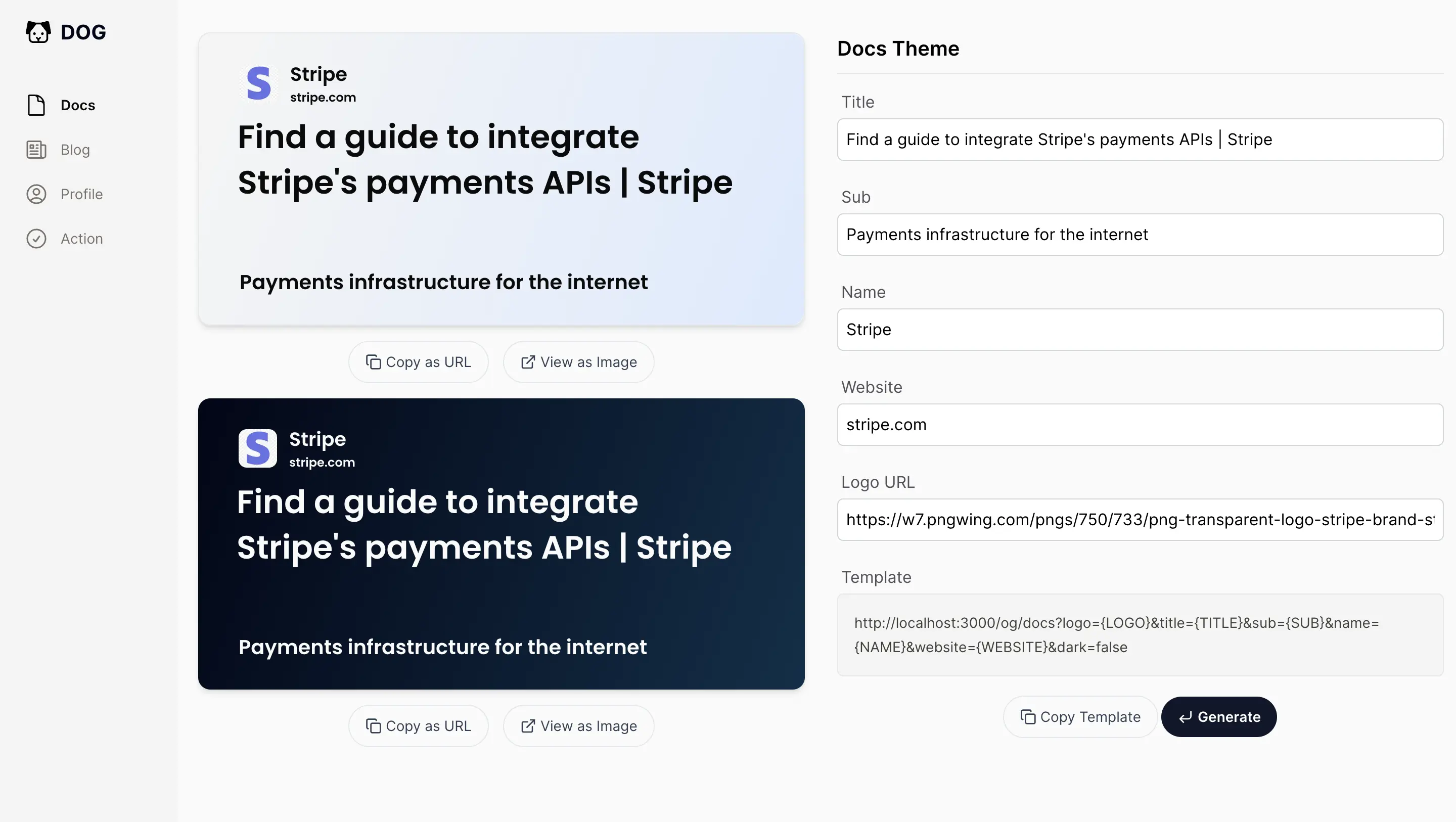Click the Template URL text box
Image resolution: width=1456 pixels, height=822 pixels.
[x=1140, y=635]
